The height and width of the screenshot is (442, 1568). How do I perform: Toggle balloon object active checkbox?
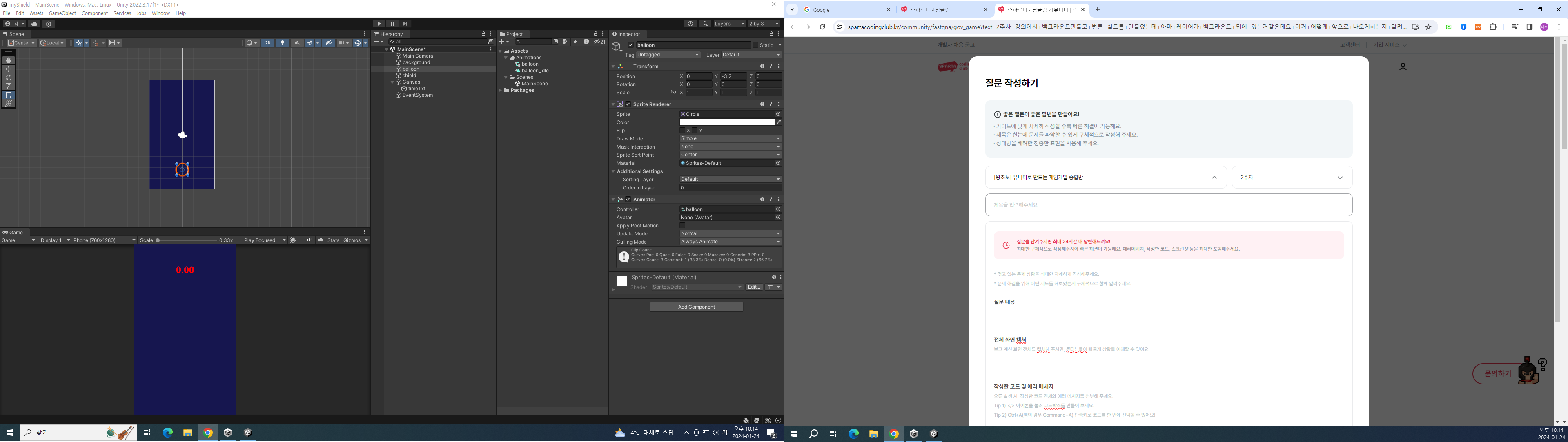tap(631, 45)
